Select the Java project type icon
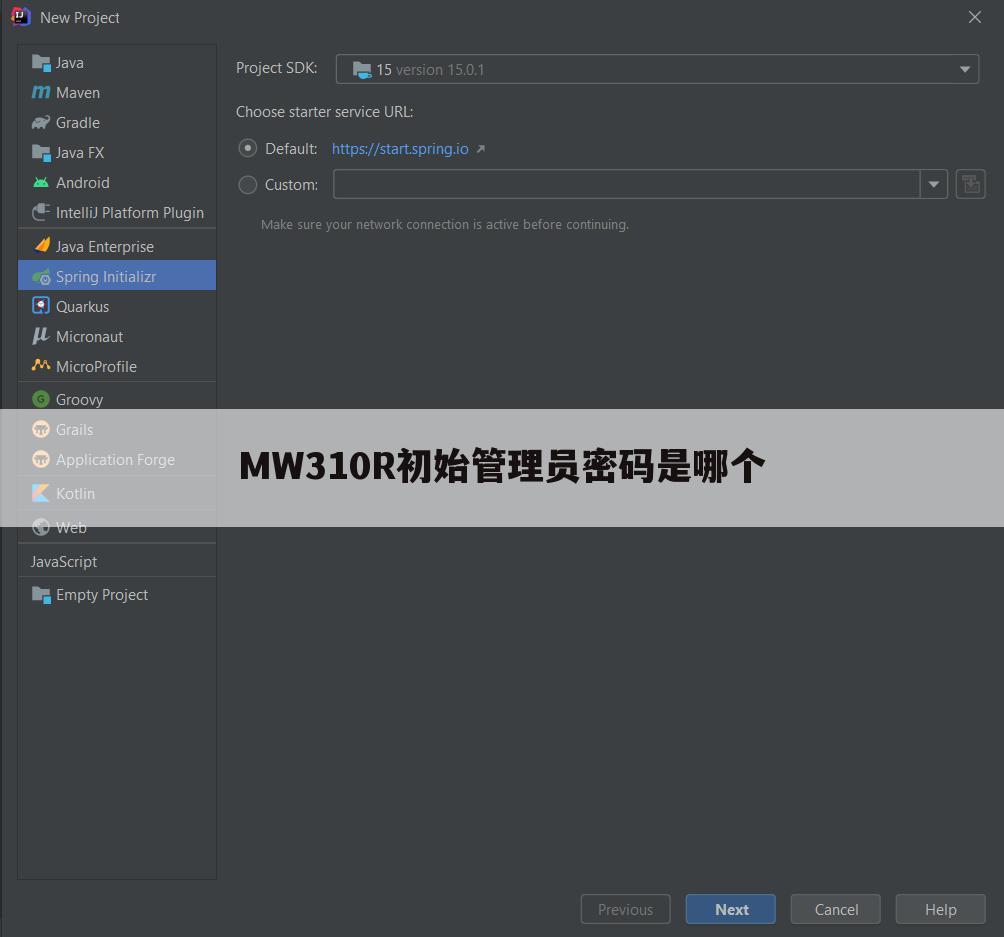1004x937 pixels. coord(41,63)
